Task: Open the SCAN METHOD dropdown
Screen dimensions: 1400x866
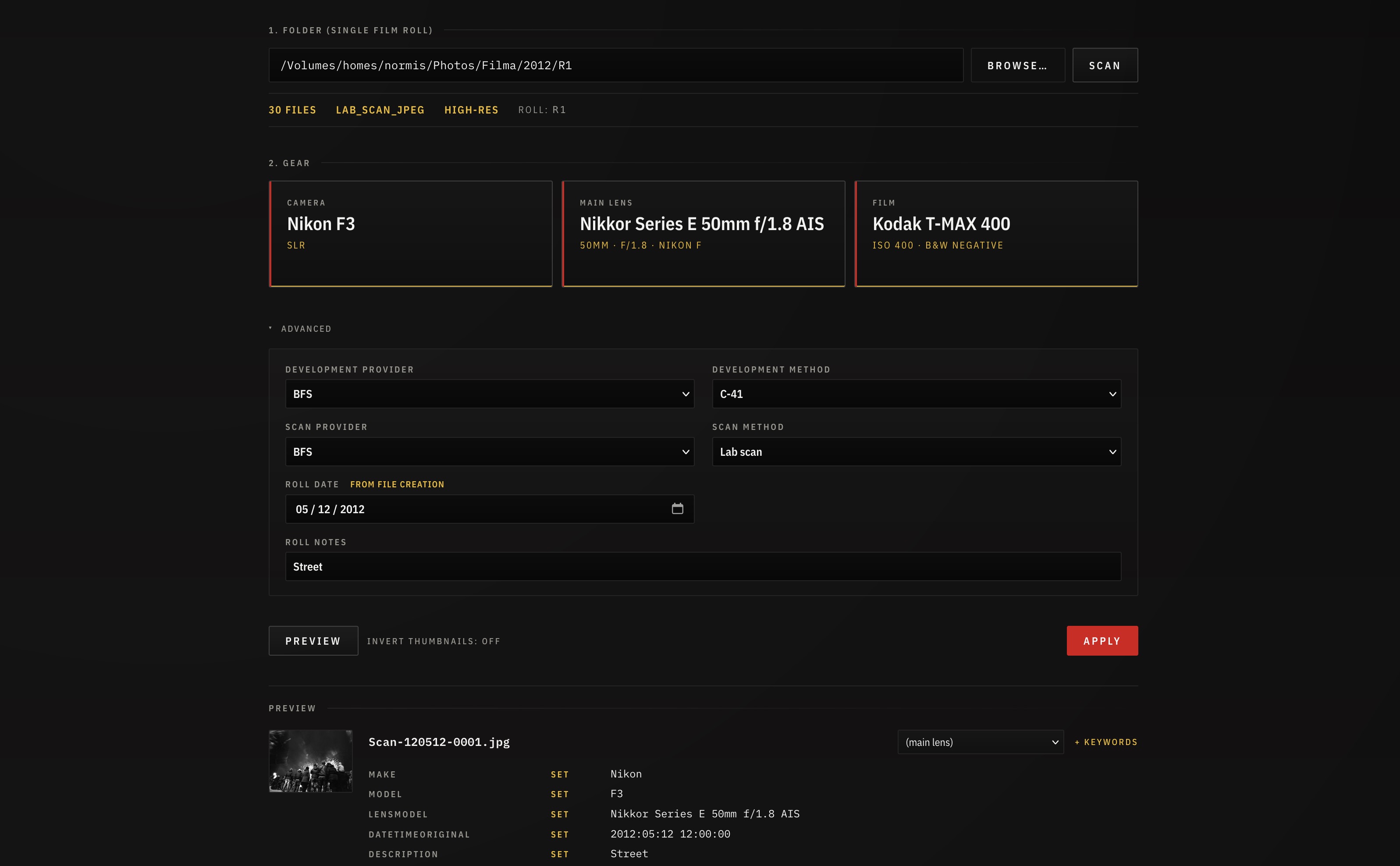Action: (915, 451)
